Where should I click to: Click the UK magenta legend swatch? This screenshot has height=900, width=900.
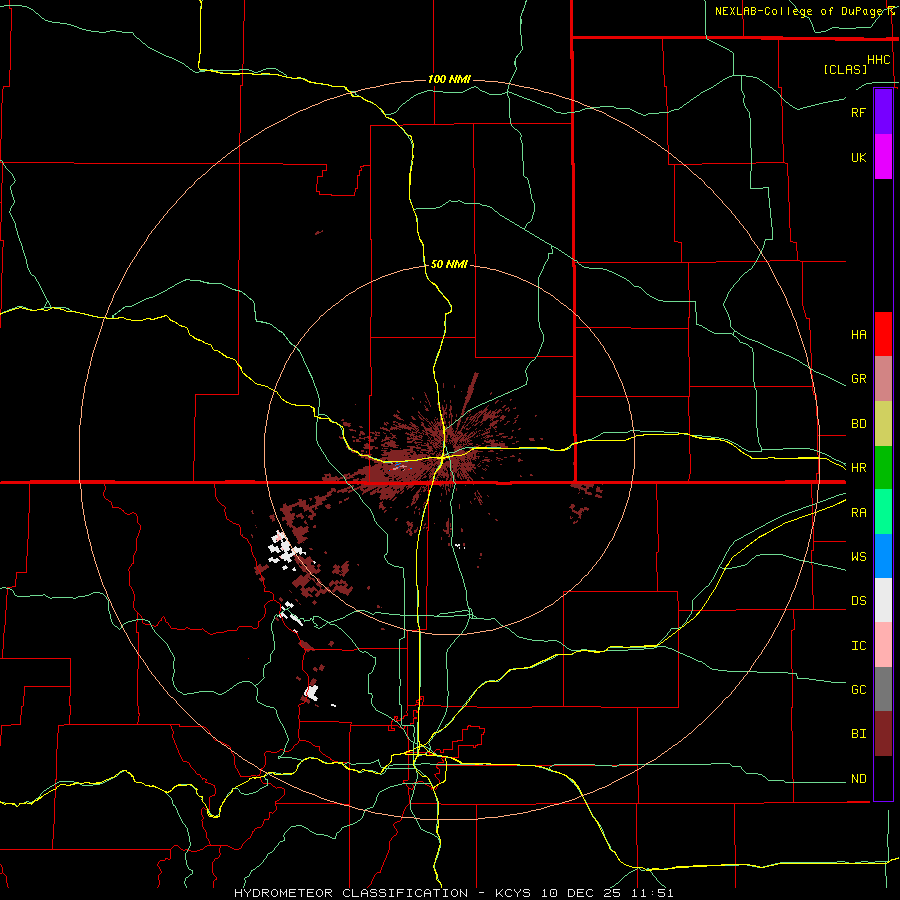[883, 157]
